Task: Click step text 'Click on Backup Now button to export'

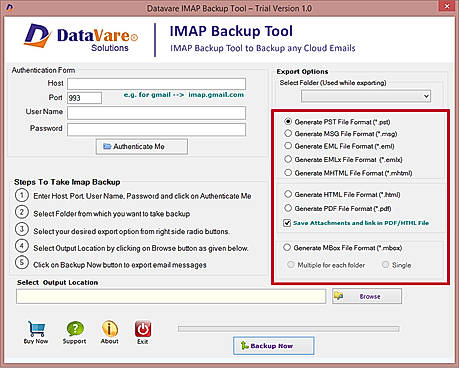Action: pos(120,265)
